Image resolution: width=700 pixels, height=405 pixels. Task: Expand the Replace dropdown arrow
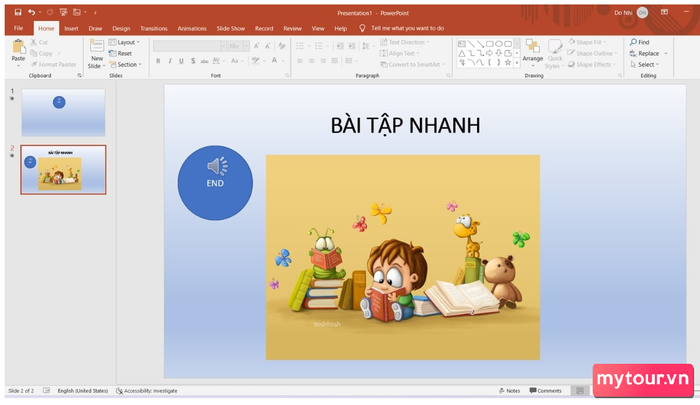coord(666,54)
